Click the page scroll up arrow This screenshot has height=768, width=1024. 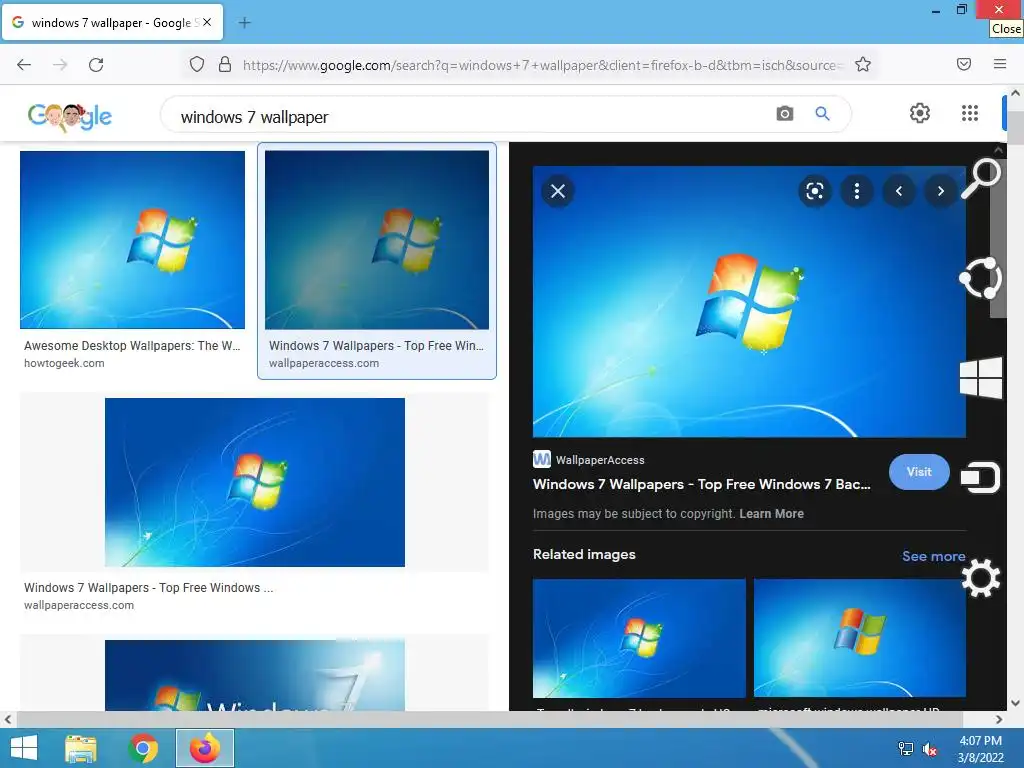[1015, 93]
